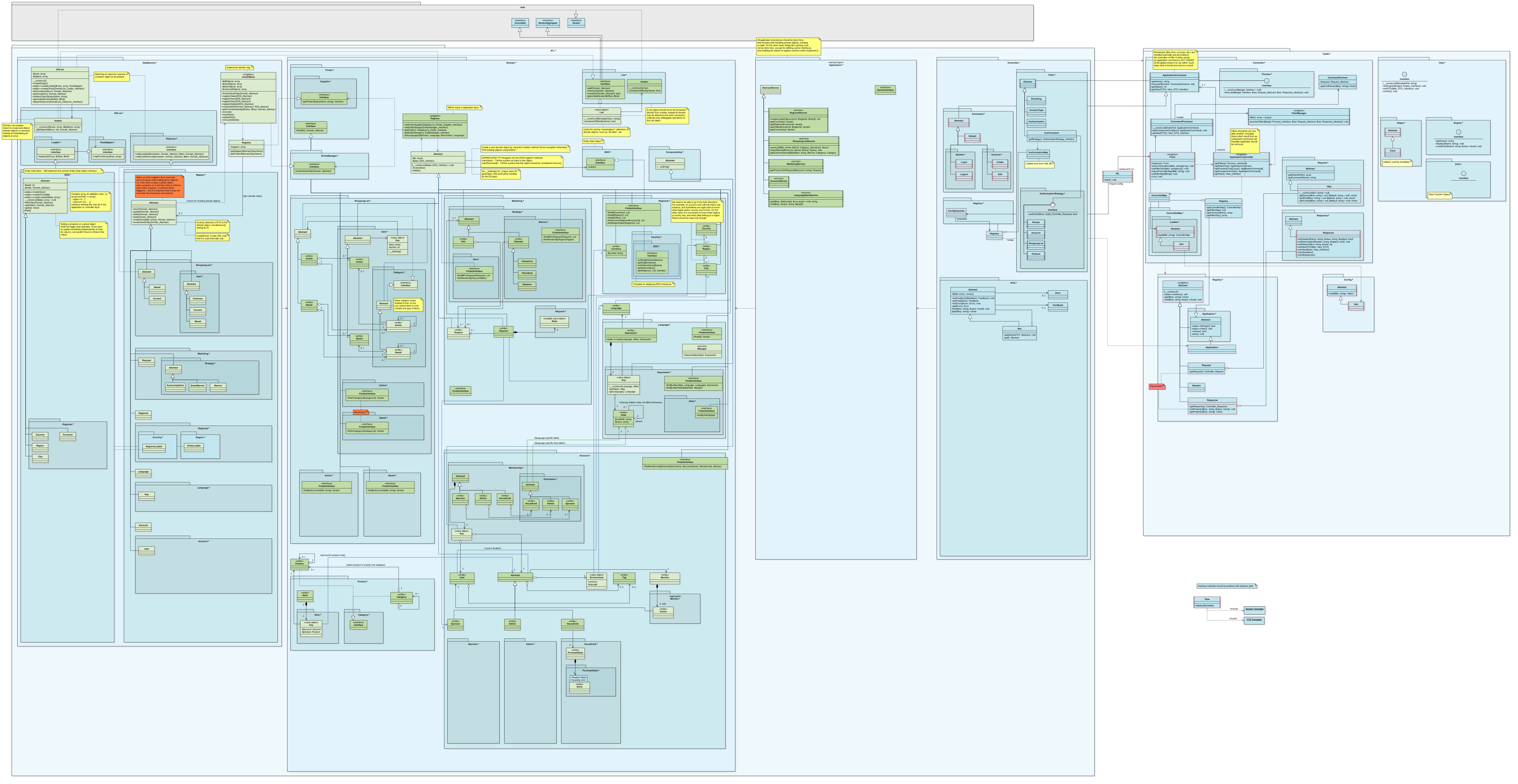Screen dimensions: 1518x784
Task: Click the CompositeKey.* package label
Action: 675,152
